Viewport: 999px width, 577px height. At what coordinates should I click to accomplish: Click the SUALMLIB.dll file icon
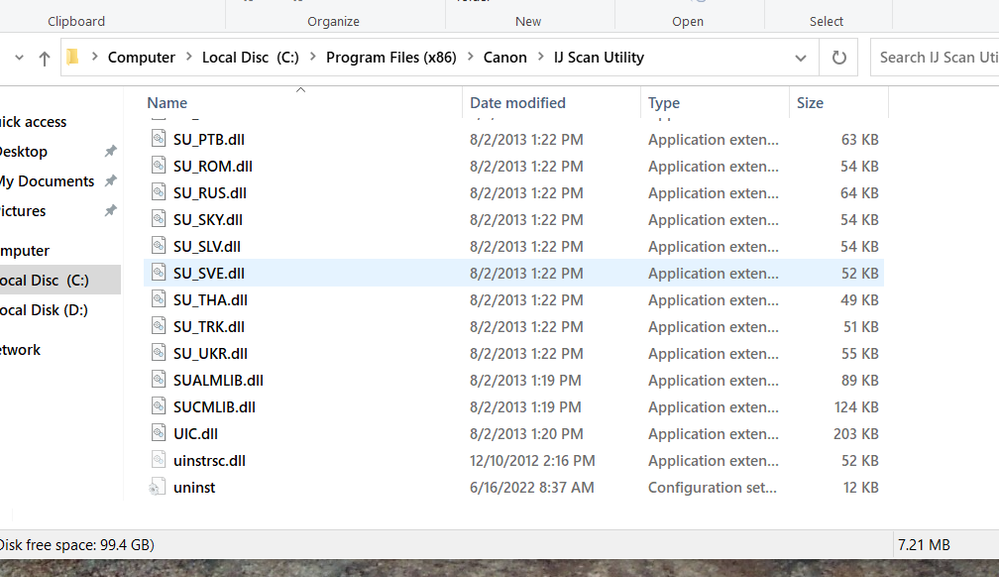coord(158,380)
